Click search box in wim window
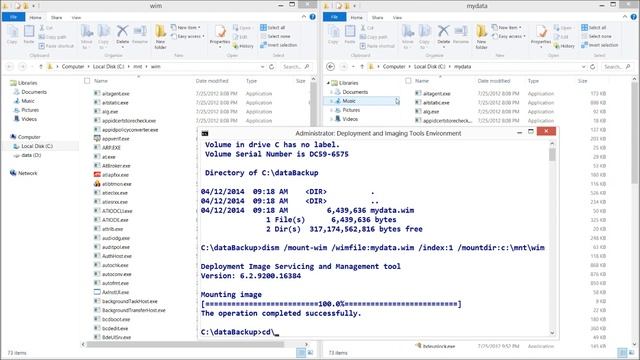Viewport: 640px width, 360px height. (x=296, y=67)
